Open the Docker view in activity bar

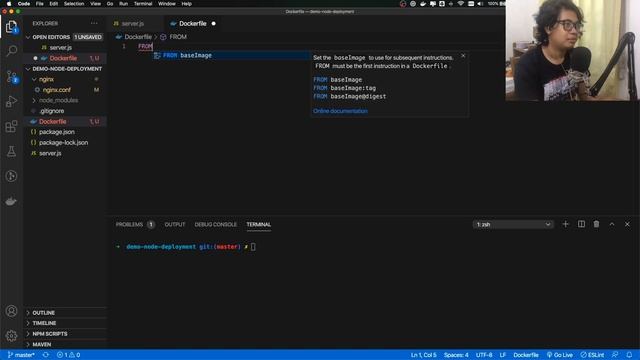click(11, 201)
